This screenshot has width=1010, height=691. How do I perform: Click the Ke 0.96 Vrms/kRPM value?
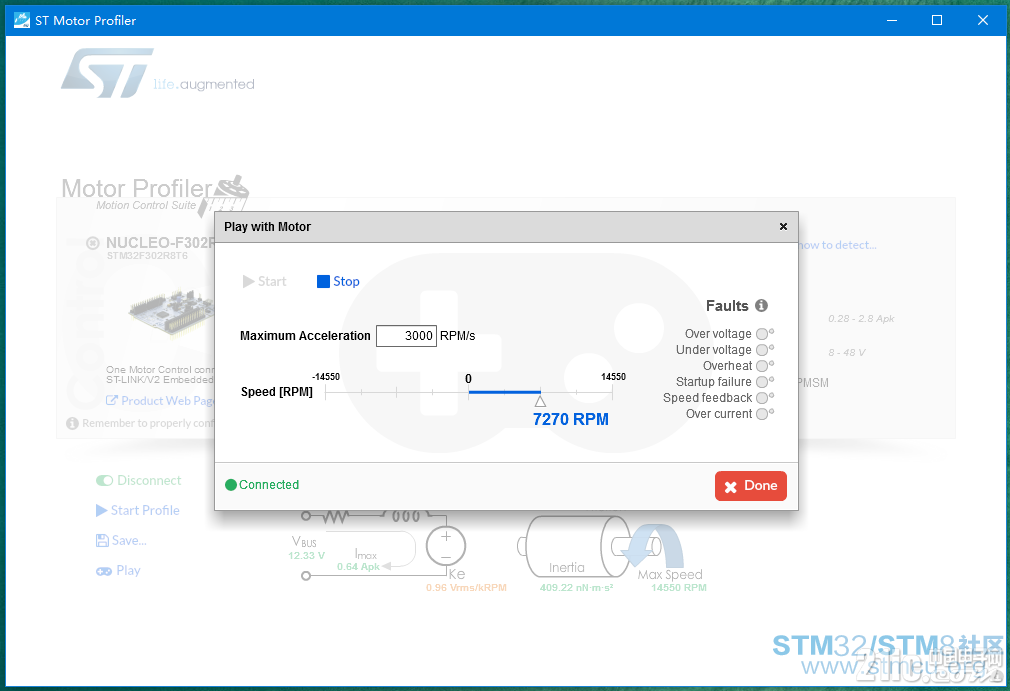click(x=466, y=587)
